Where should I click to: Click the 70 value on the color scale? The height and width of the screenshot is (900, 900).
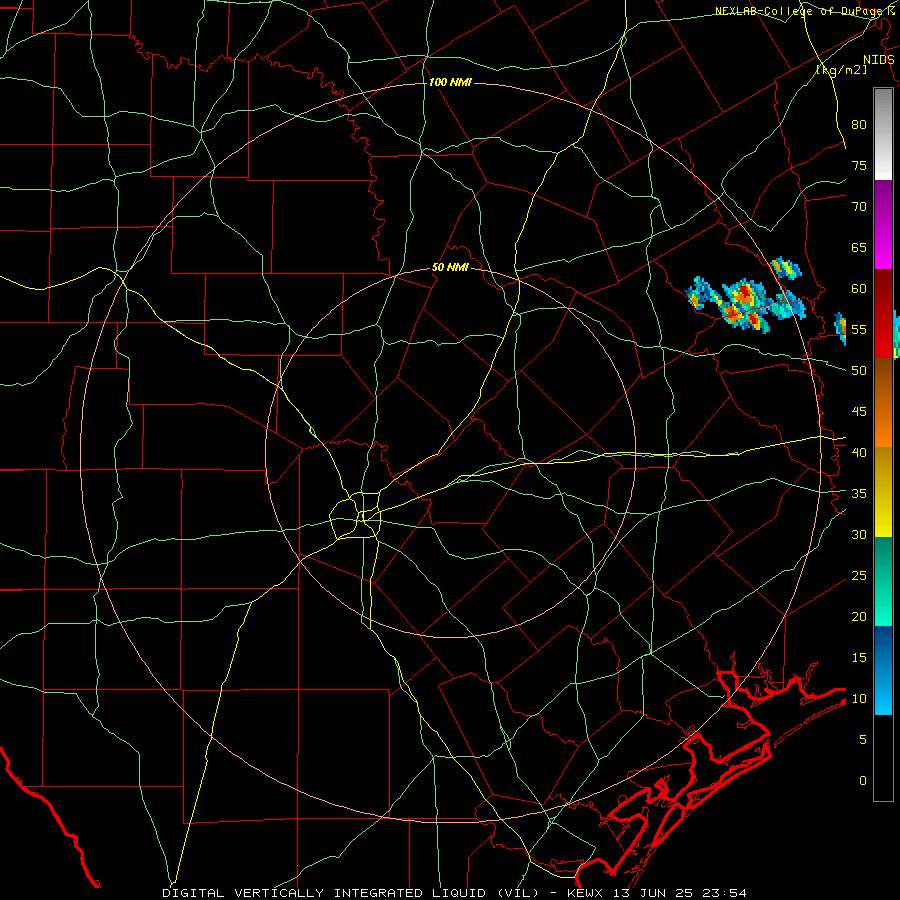click(x=859, y=207)
